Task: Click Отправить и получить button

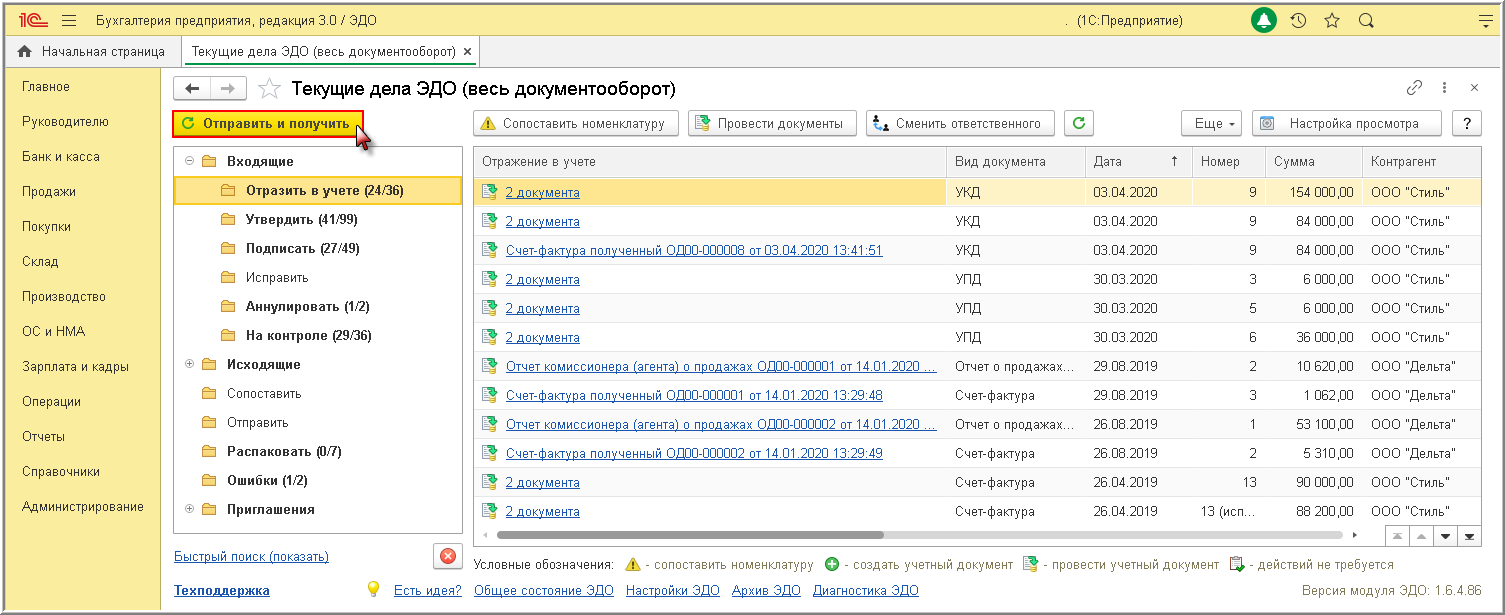Action: click(x=267, y=123)
